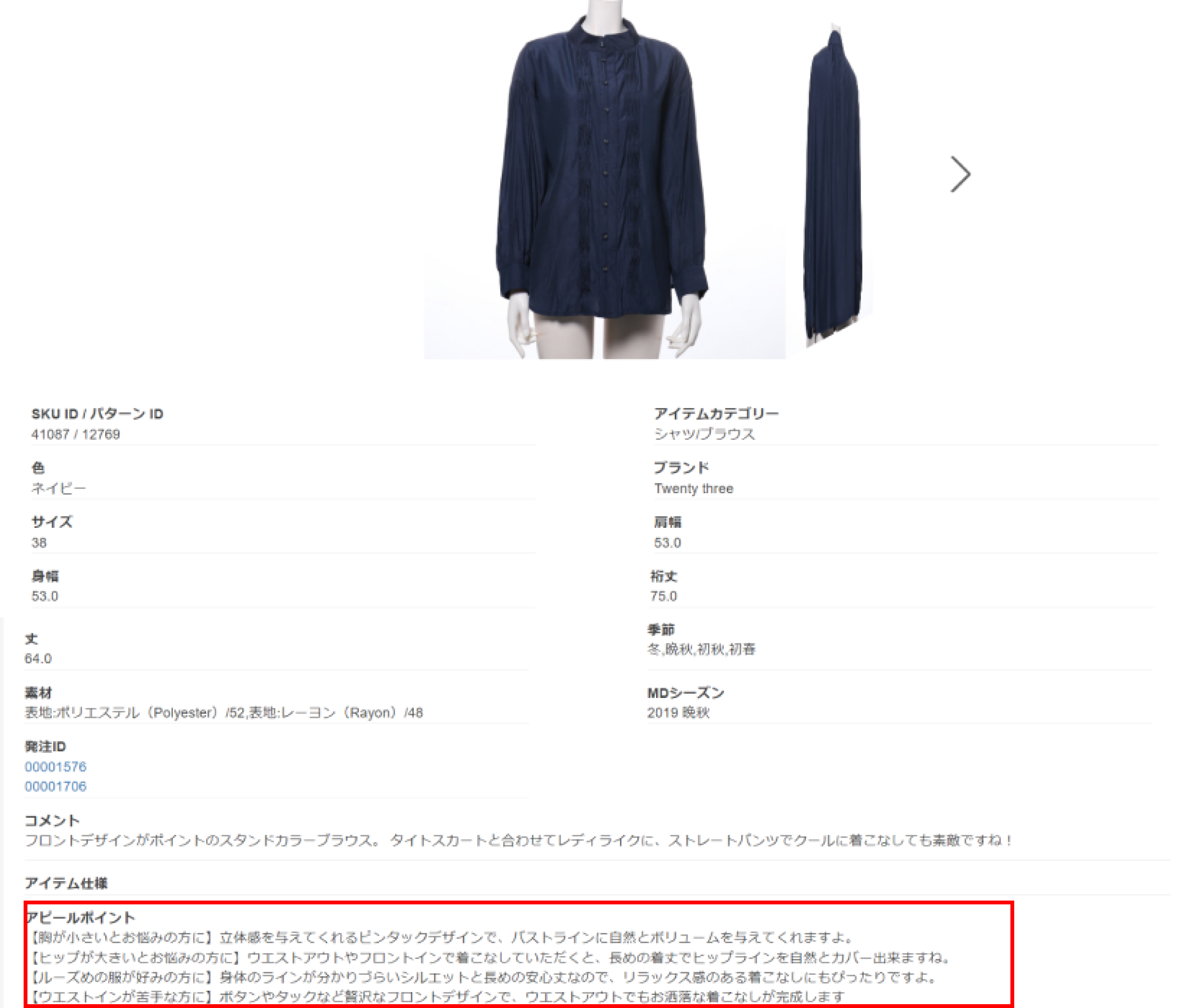Click the color value ネイビー

[58, 488]
